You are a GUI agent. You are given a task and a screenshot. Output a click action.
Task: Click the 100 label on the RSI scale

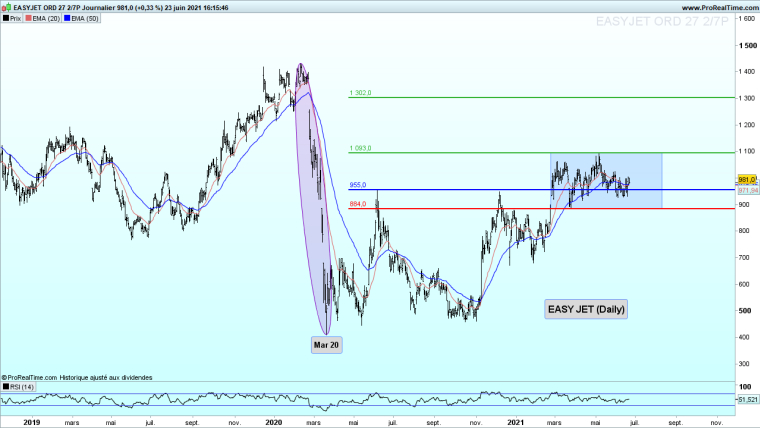click(745, 387)
